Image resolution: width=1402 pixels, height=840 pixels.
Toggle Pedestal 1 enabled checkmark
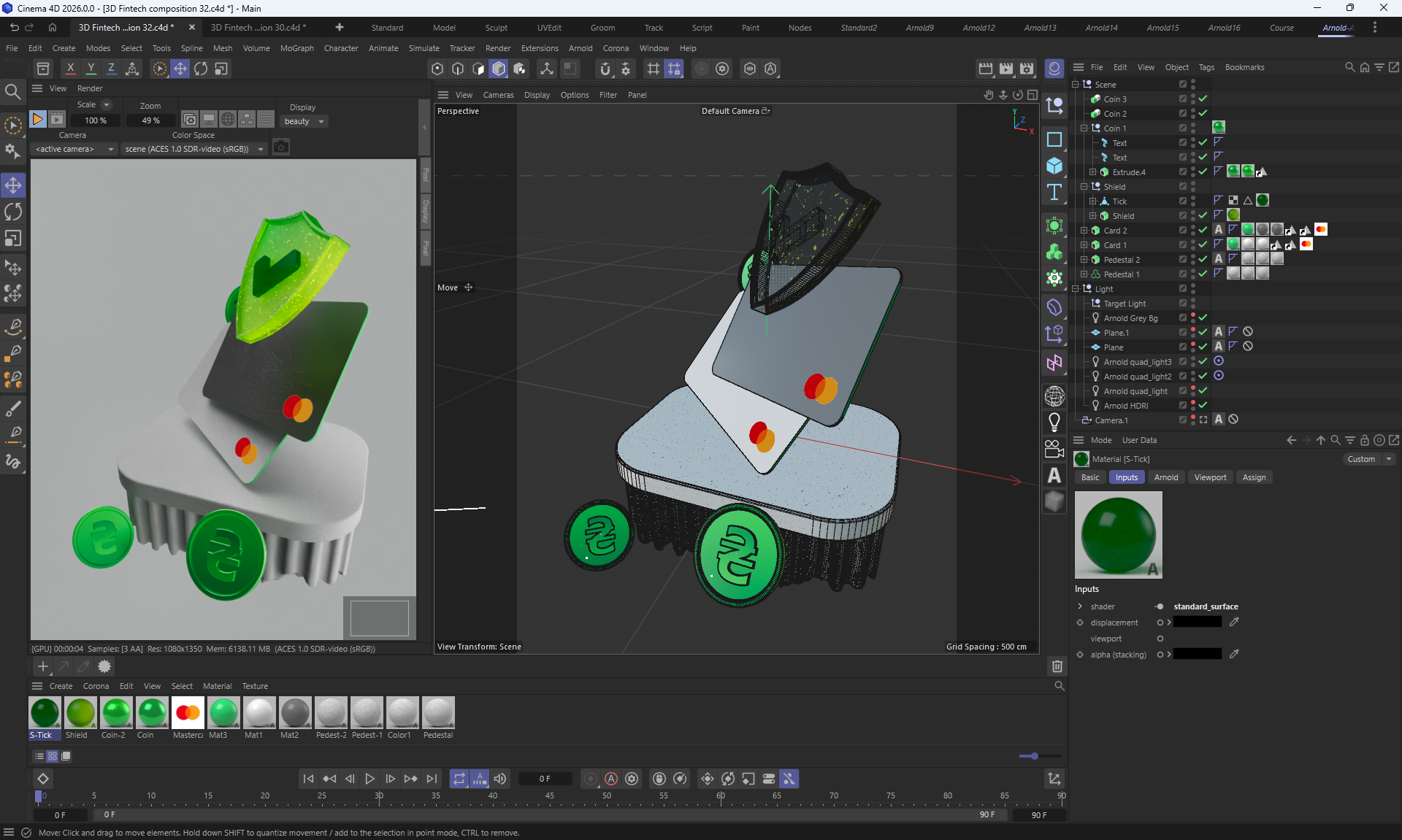click(x=1203, y=274)
